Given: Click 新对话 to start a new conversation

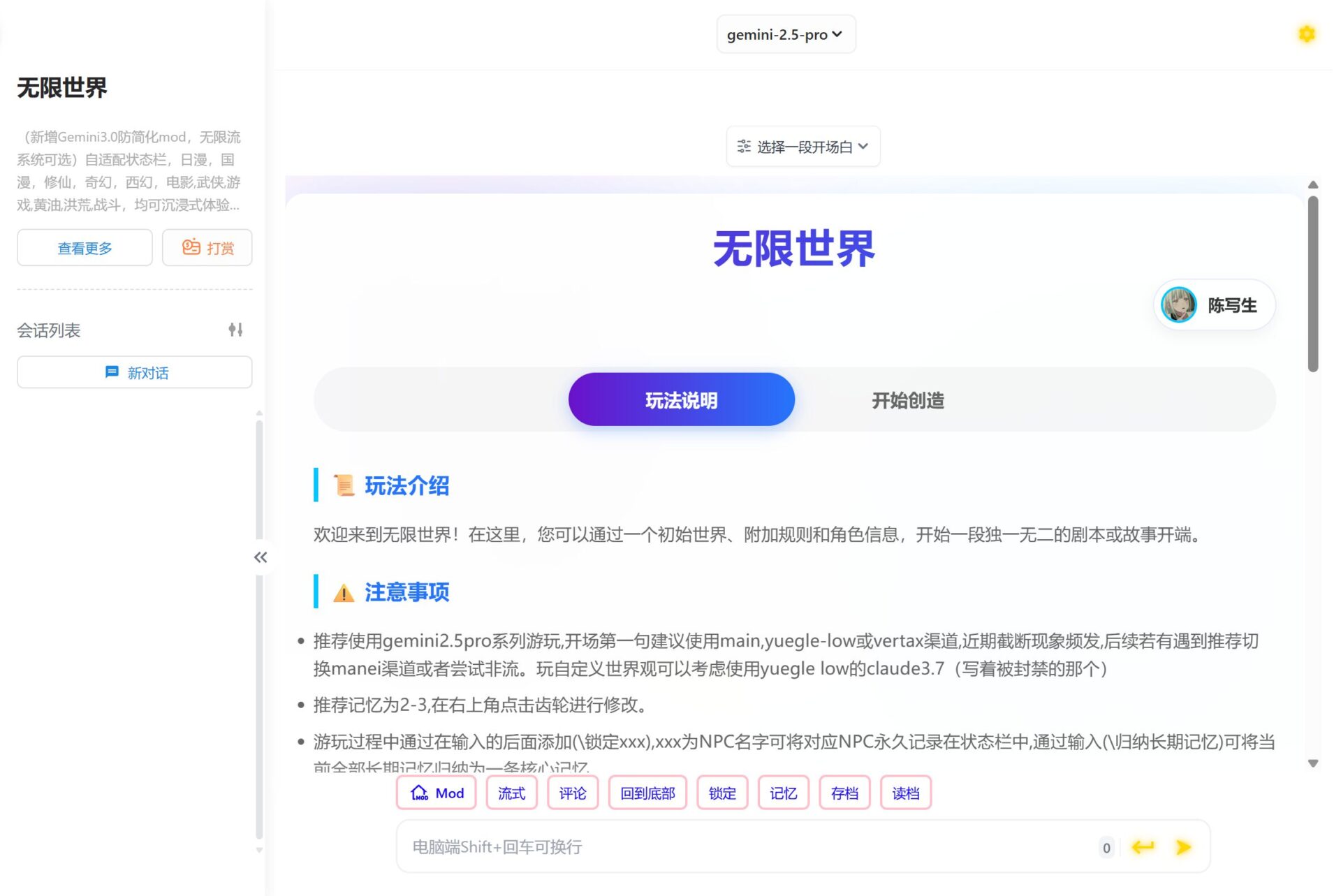Looking at the screenshot, I should pos(134,372).
